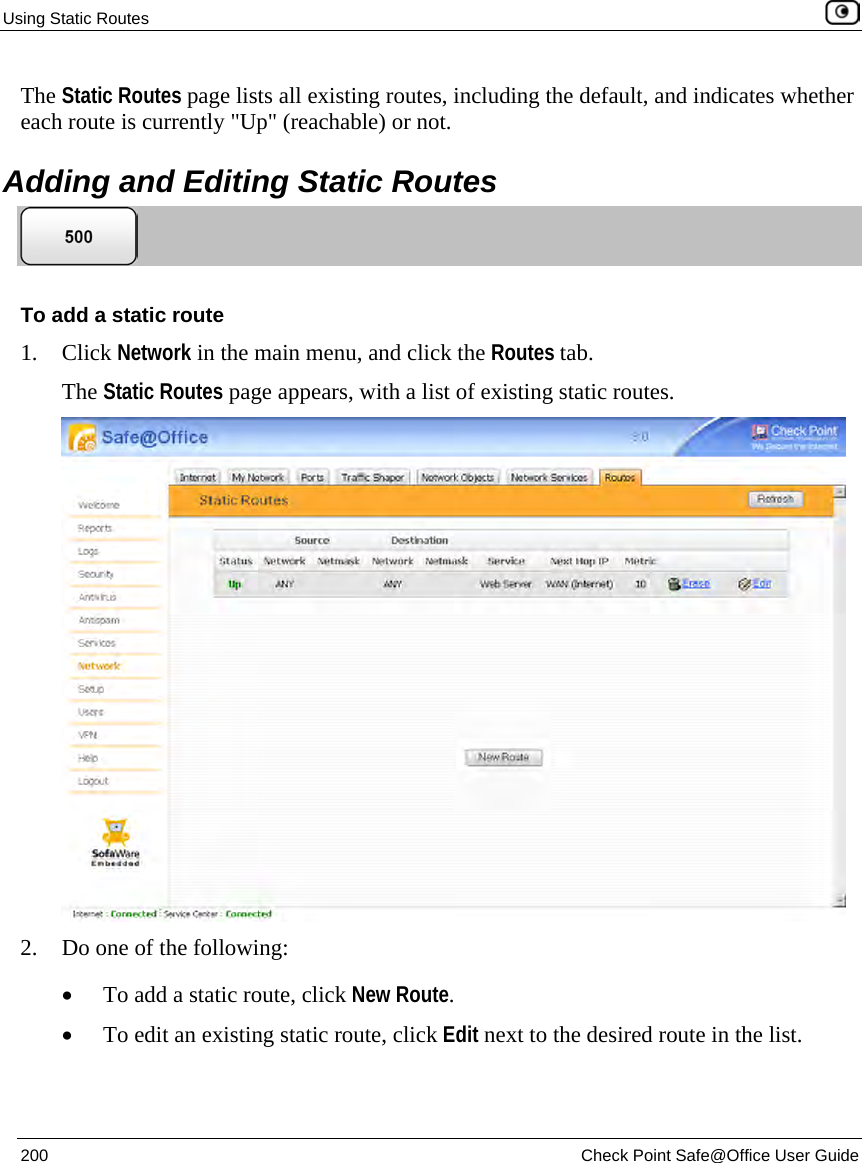862x1163 pixels.
Task: Open the Internet tab
Action: coord(197,478)
